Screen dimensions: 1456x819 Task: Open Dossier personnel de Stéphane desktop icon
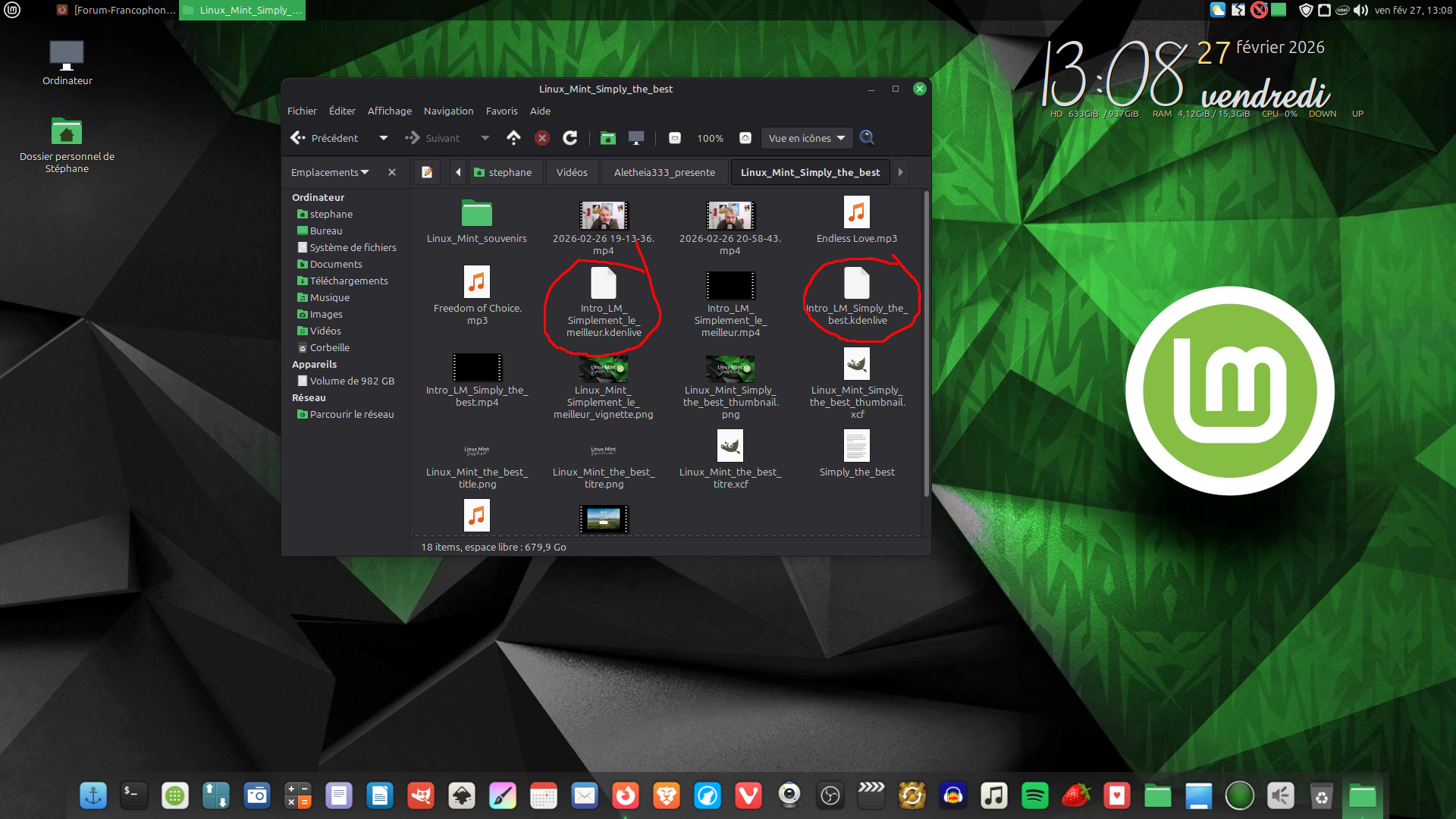[67, 146]
